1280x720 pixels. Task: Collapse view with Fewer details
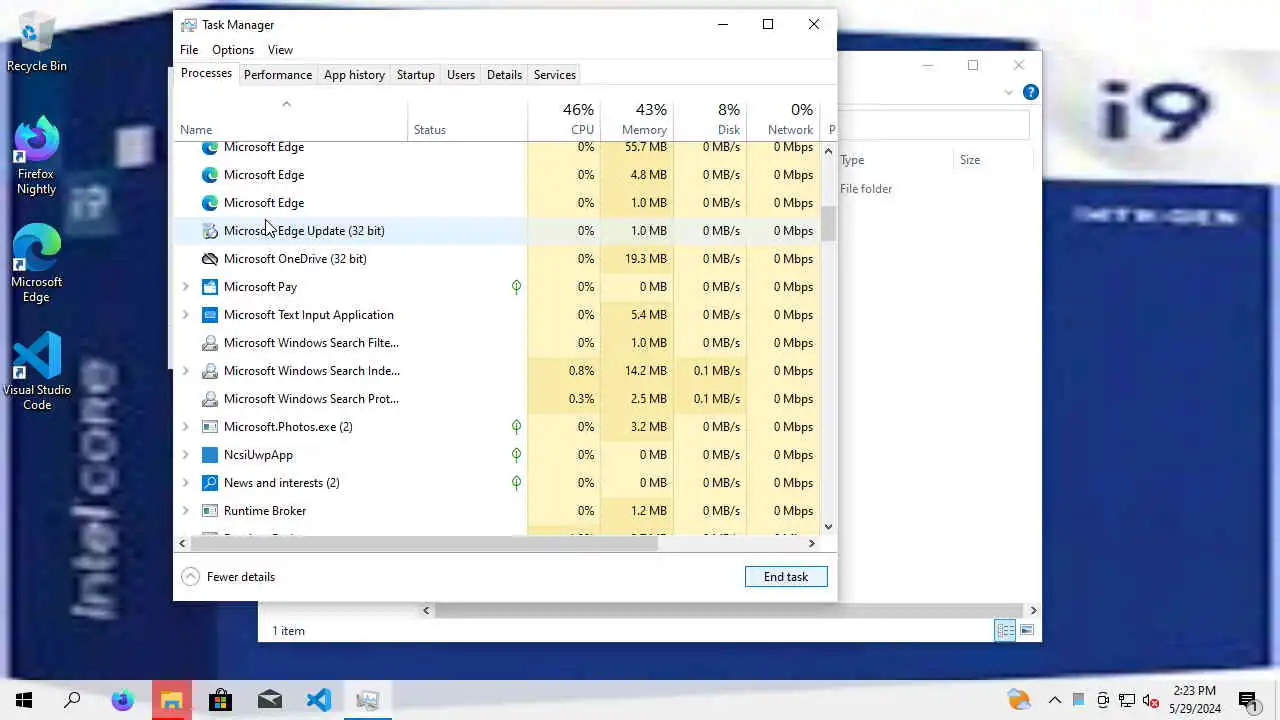pyautogui.click(x=228, y=577)
